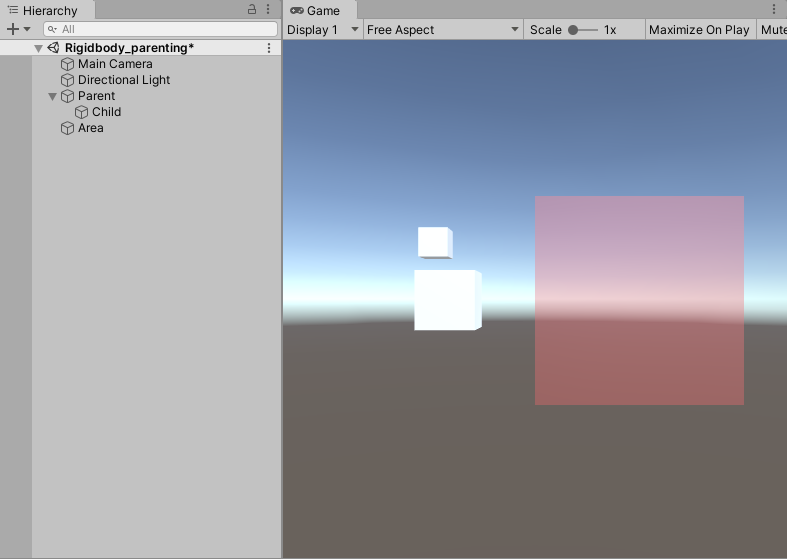This screenshot has height=559, width=787.
Task: Click the Main Camera cube icon
Action: tap(67, 64)
